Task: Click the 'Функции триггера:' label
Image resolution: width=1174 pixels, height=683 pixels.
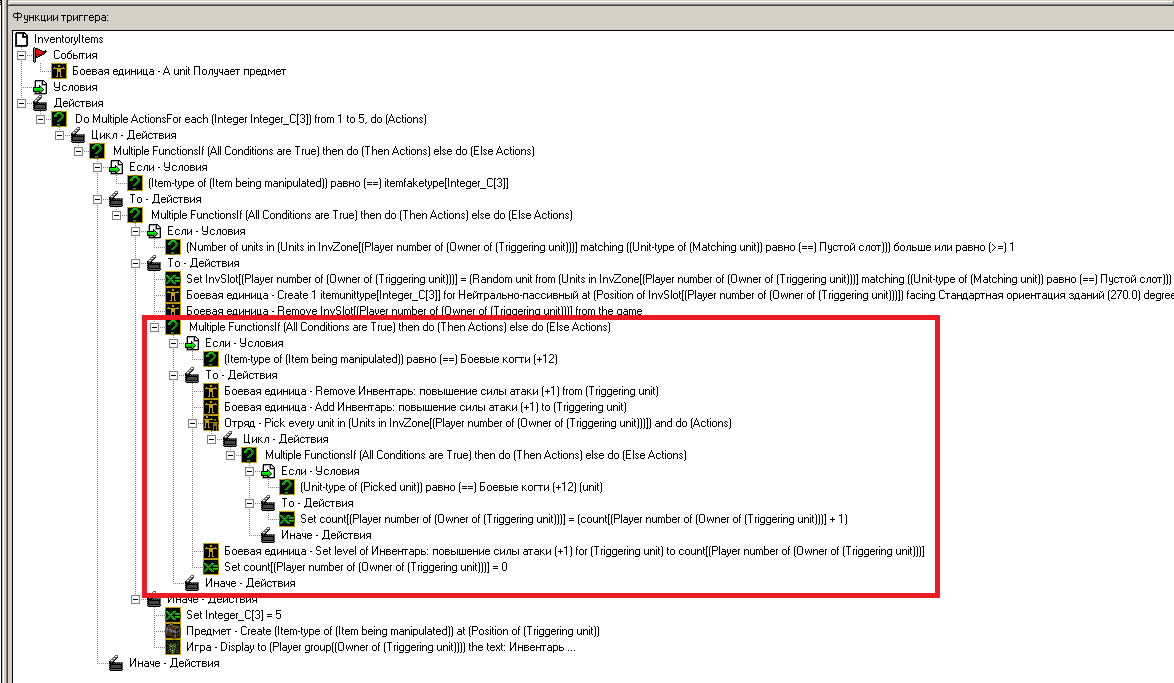Action: (x=61, y=16)
